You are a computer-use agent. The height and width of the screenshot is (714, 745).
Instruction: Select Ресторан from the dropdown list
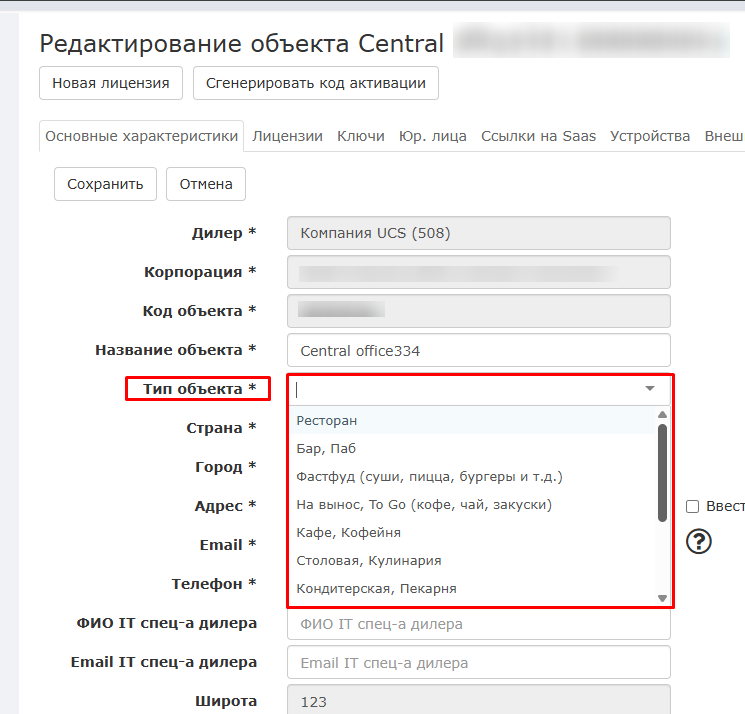pos(327,421)
